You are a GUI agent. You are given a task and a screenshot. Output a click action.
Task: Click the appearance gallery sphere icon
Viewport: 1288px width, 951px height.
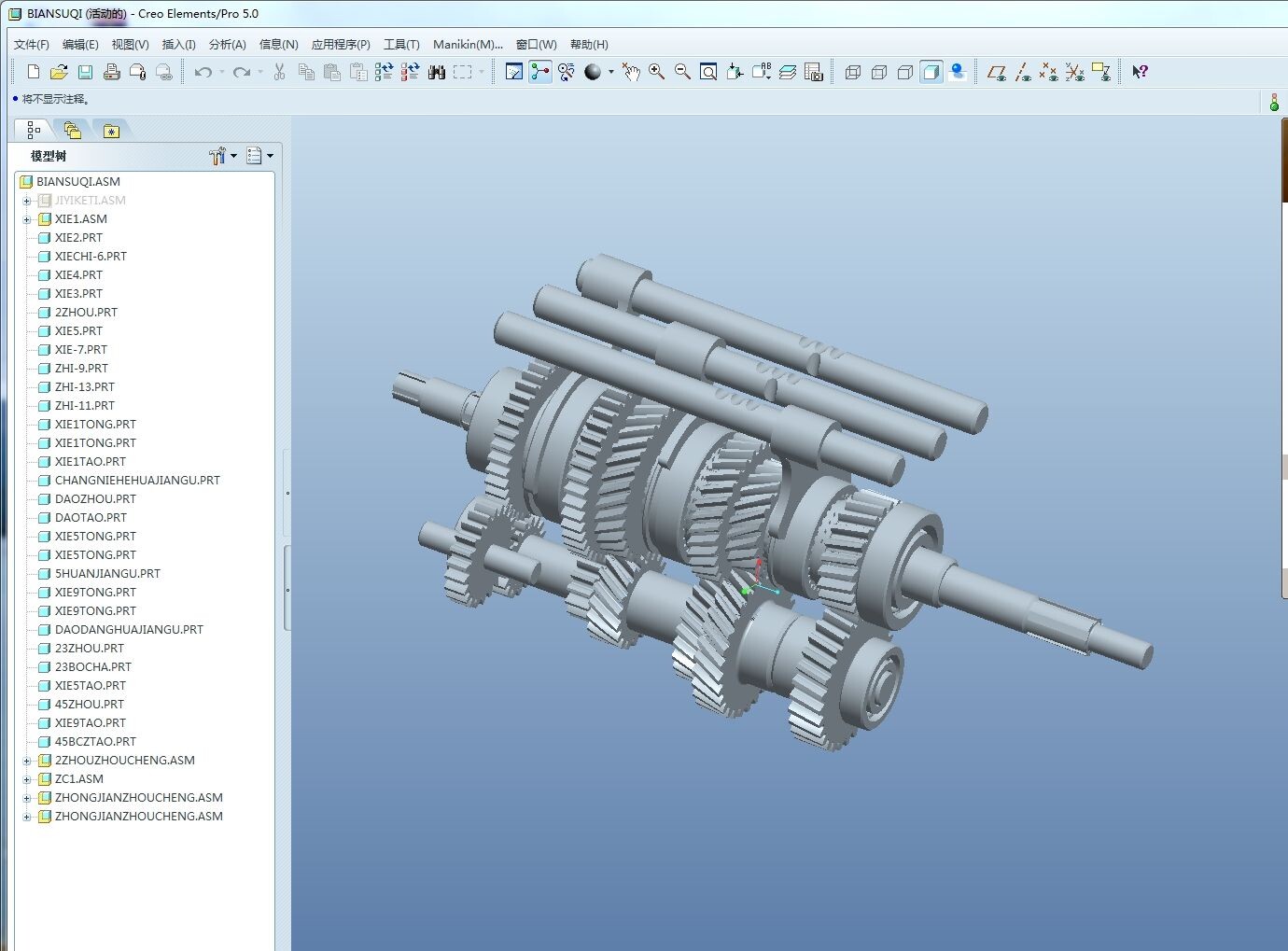click(x=593, y=72)
